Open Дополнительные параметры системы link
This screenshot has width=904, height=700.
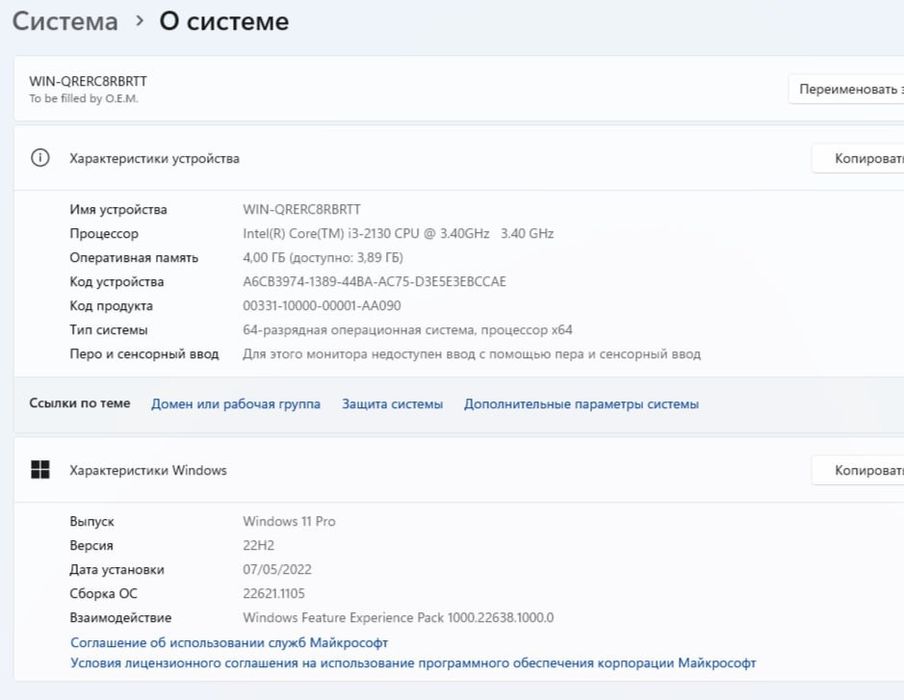click(581, 404)
